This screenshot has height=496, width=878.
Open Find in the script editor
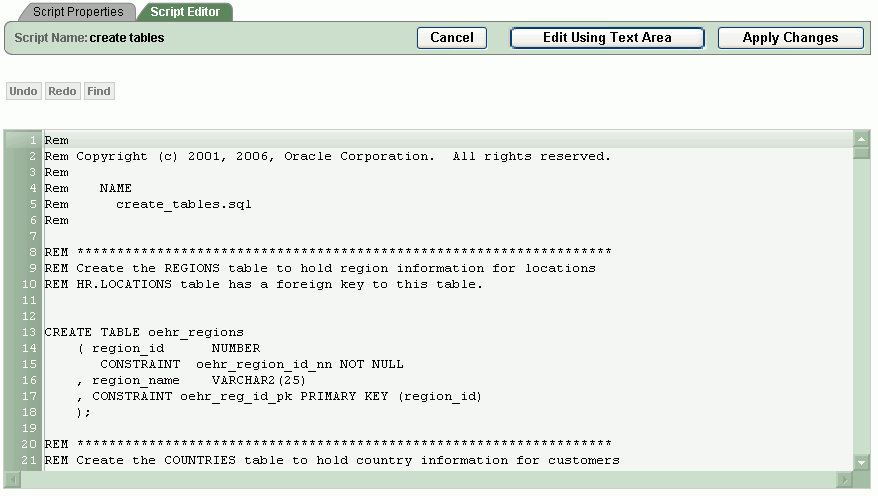(x=99, y=91)
